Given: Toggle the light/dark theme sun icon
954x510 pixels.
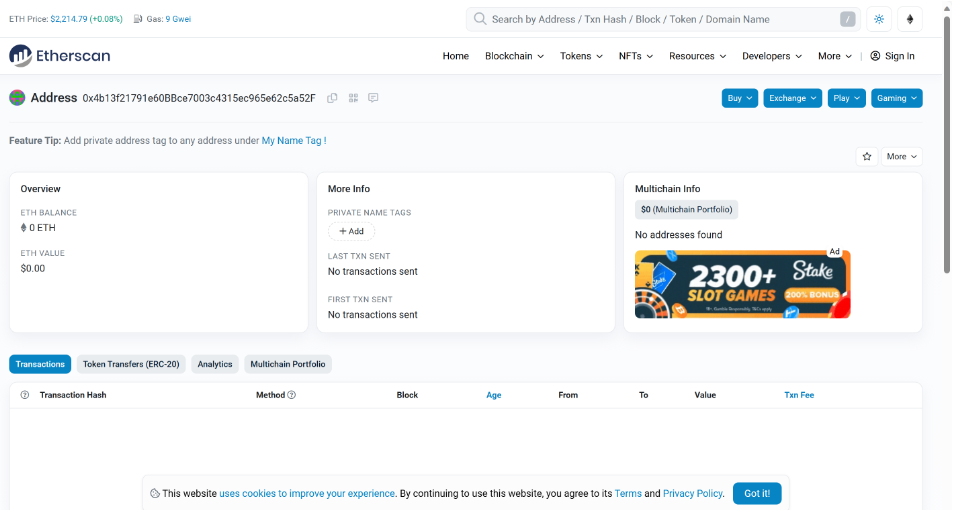Looking at the screenshot, I should (879, 19).
